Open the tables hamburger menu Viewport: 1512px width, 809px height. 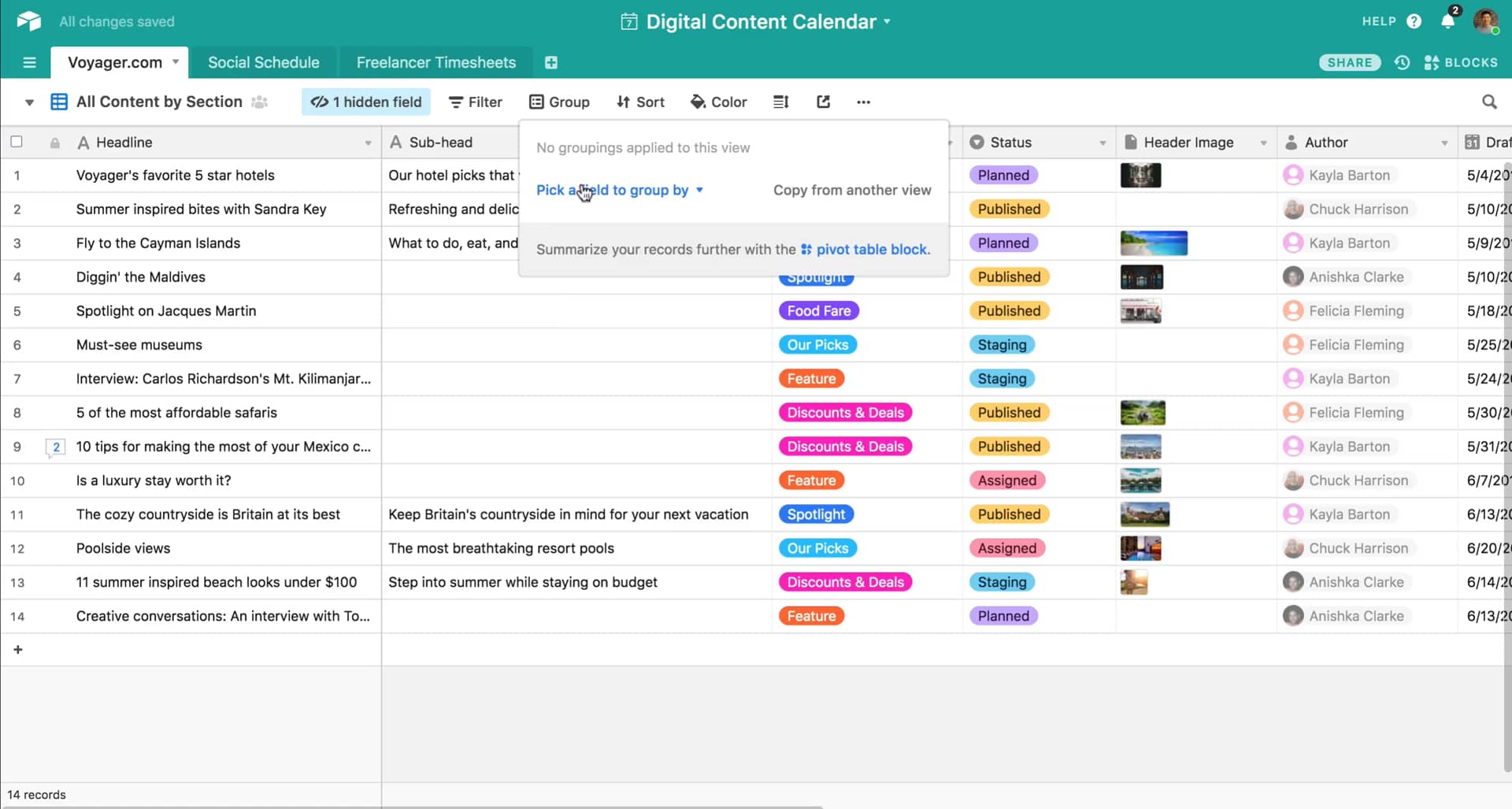[x=30, y=62]
